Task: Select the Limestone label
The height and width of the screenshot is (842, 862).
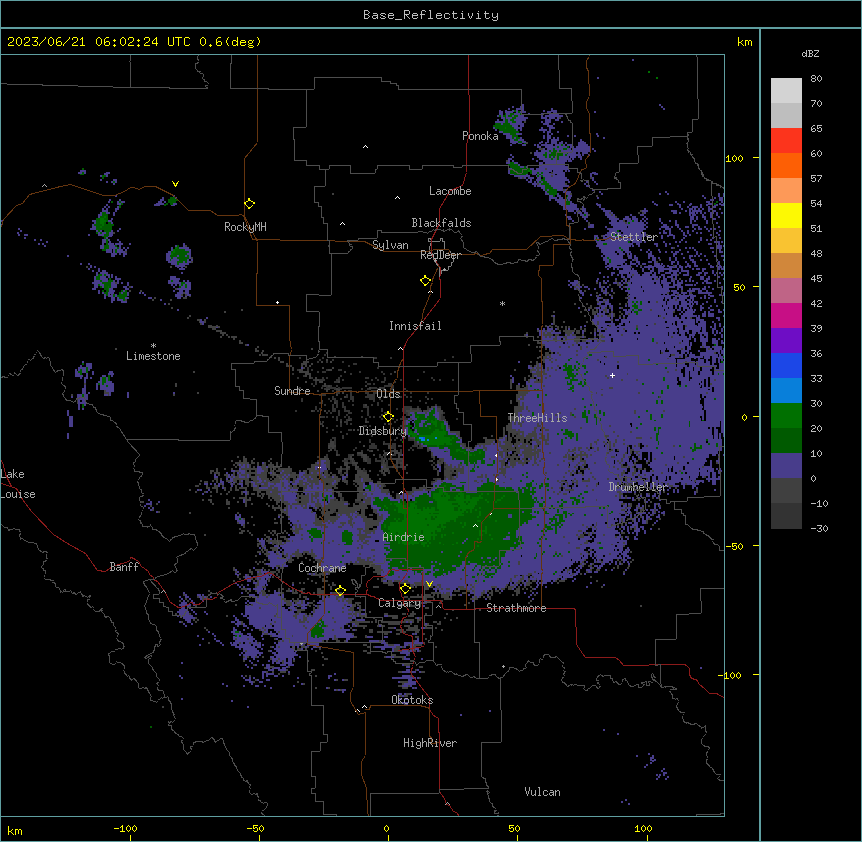Action: (x=153, y=356)
